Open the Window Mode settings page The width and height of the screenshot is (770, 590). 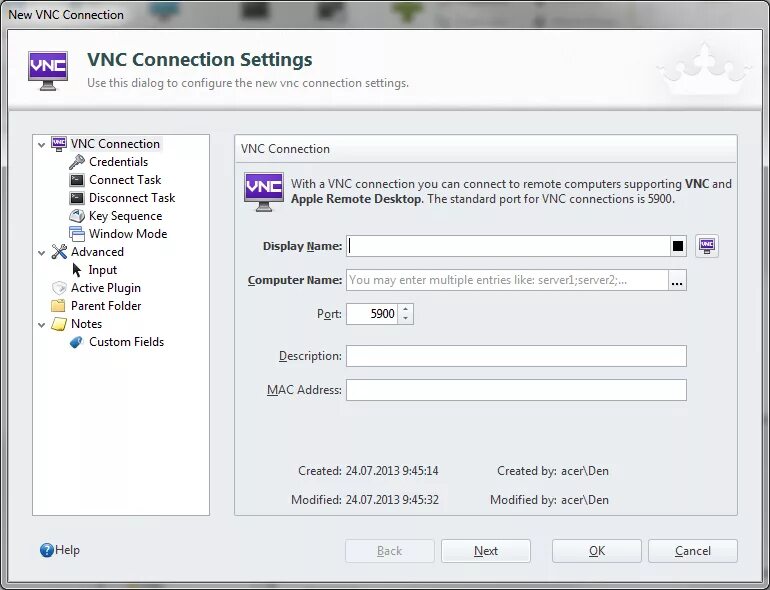click(128, 234)
